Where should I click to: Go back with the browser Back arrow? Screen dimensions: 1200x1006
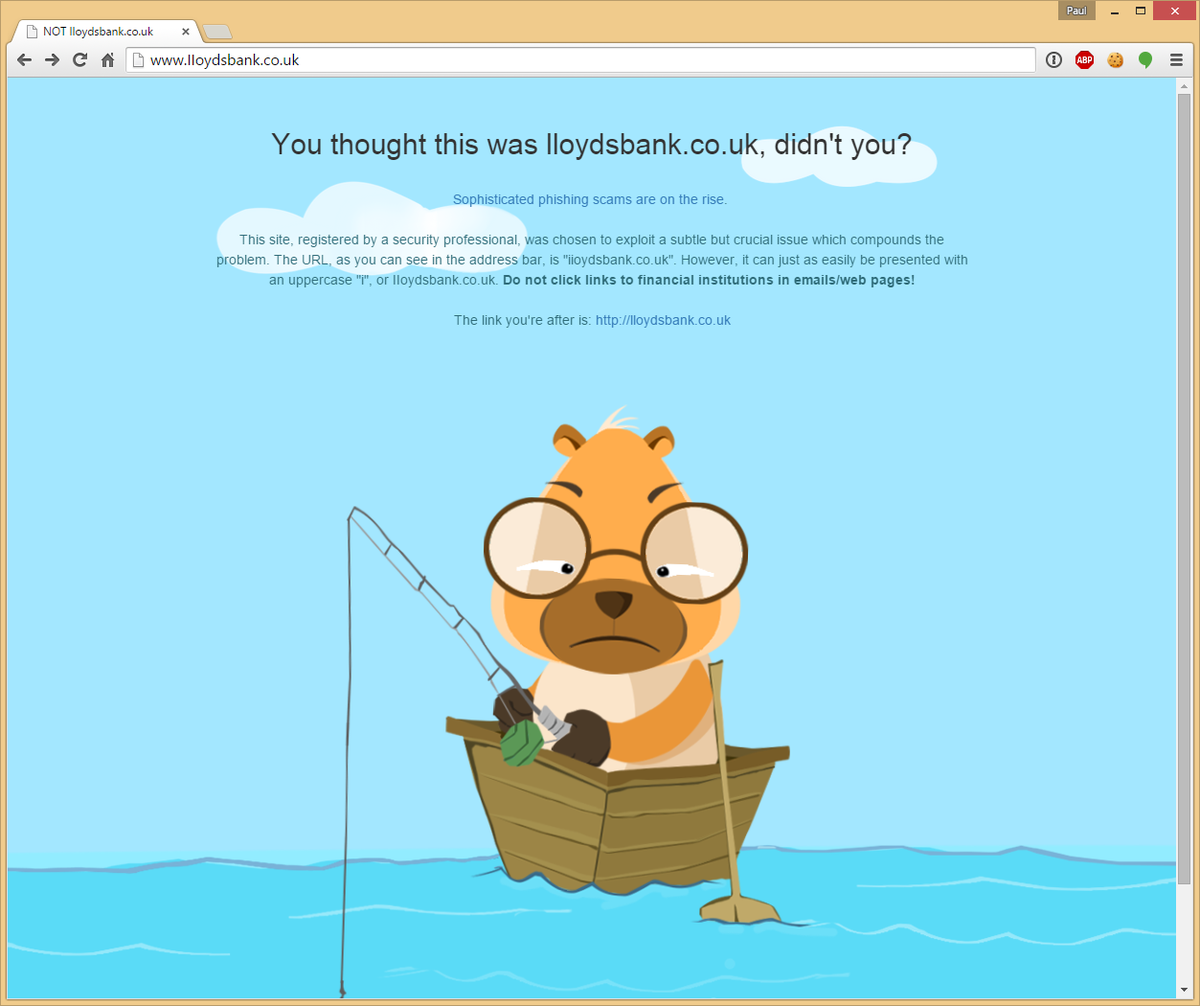tap(24, 60)
